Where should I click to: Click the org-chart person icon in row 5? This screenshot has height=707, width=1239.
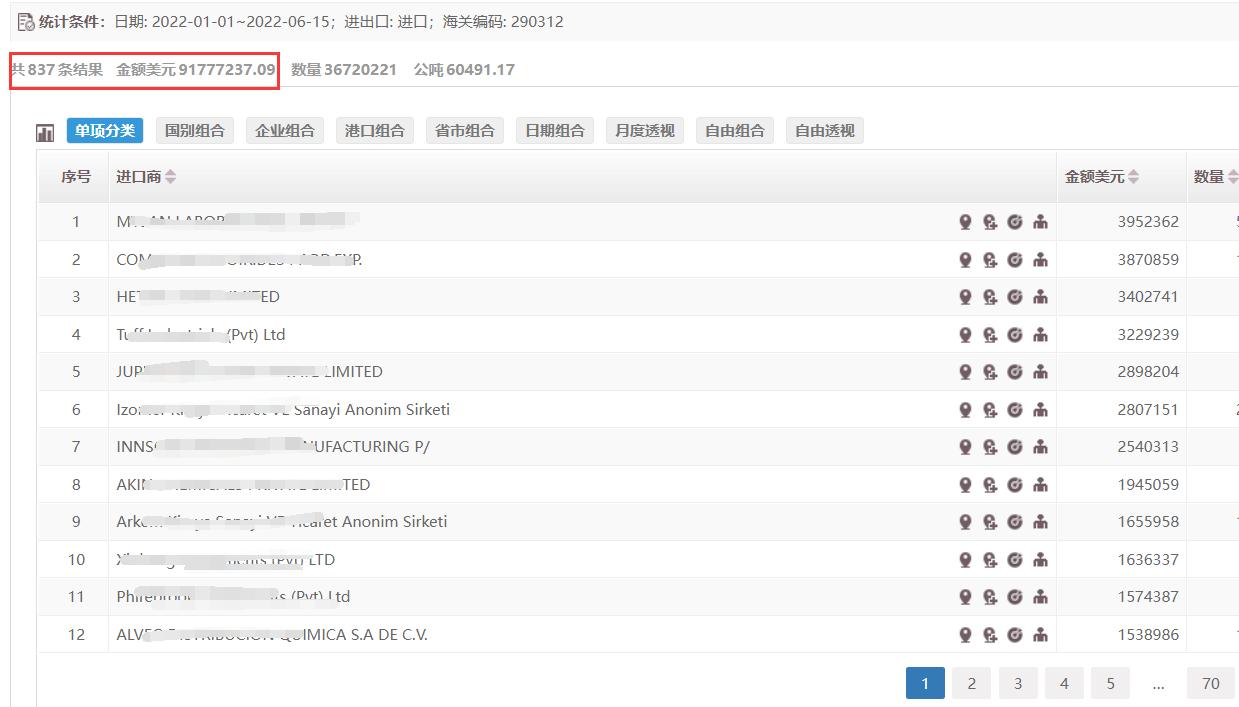(1040, 372)
